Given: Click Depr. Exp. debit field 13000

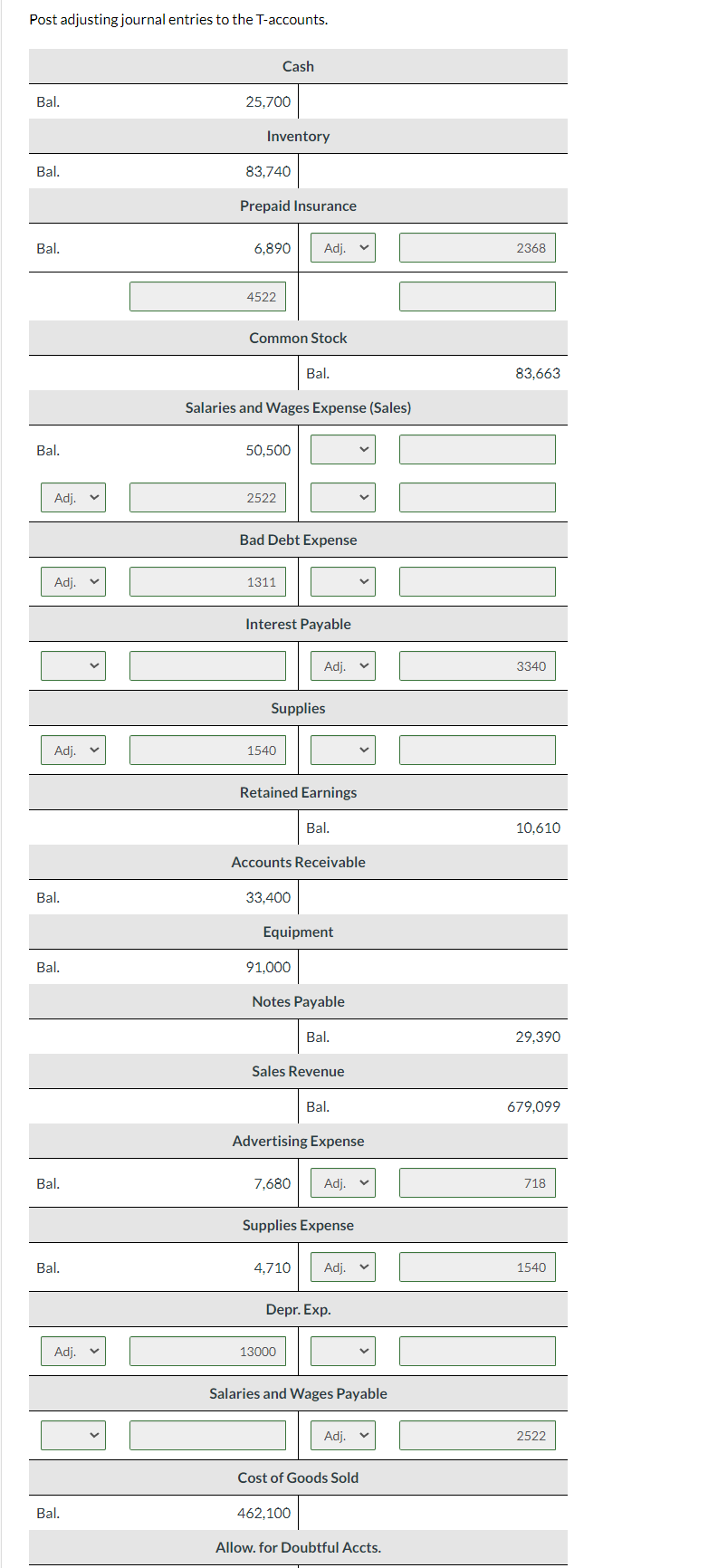Looking at the screenshot, I should (x=207, y=1352).
